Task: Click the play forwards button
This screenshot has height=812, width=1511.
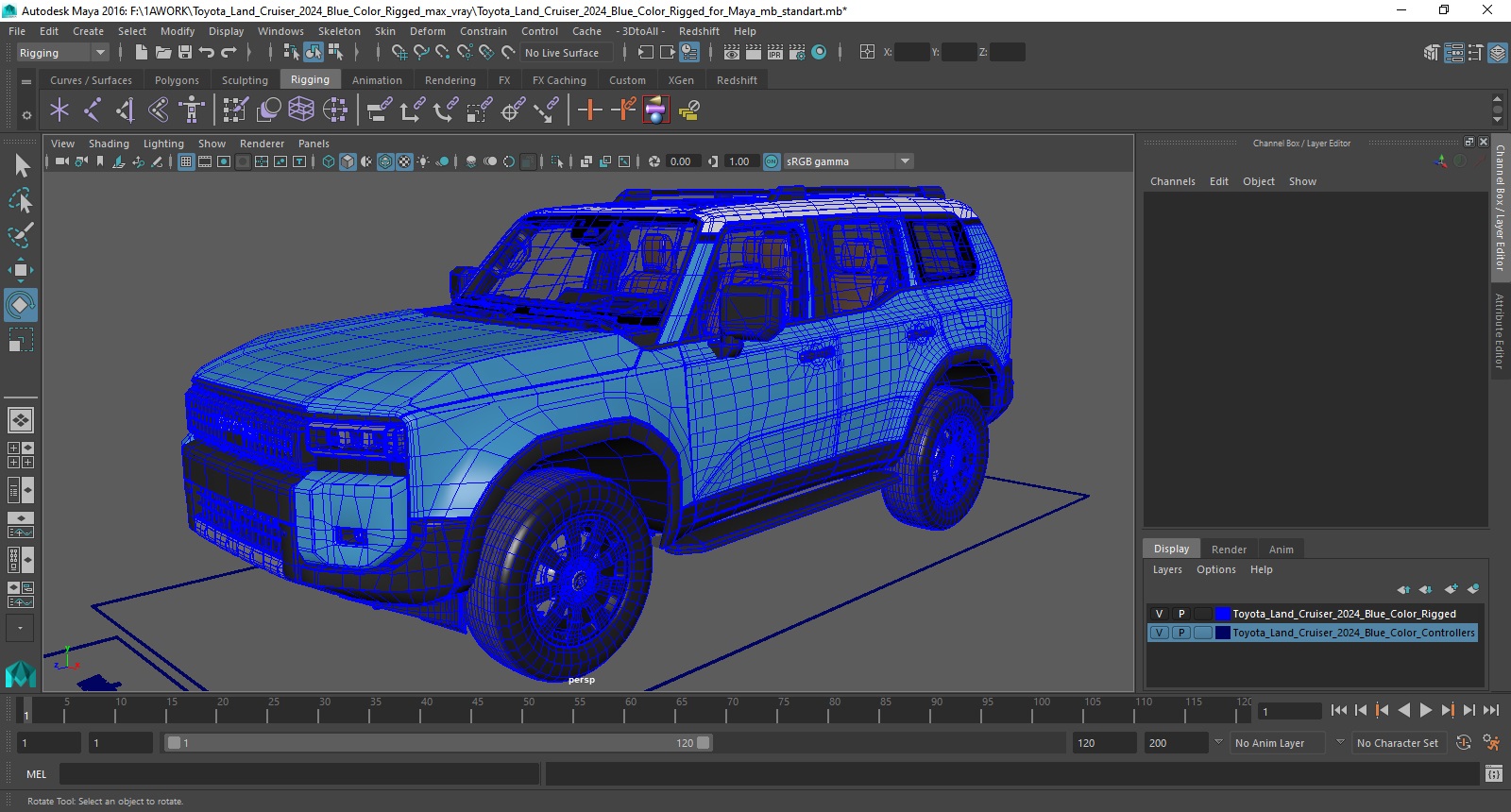Action: coord(1426,710)
